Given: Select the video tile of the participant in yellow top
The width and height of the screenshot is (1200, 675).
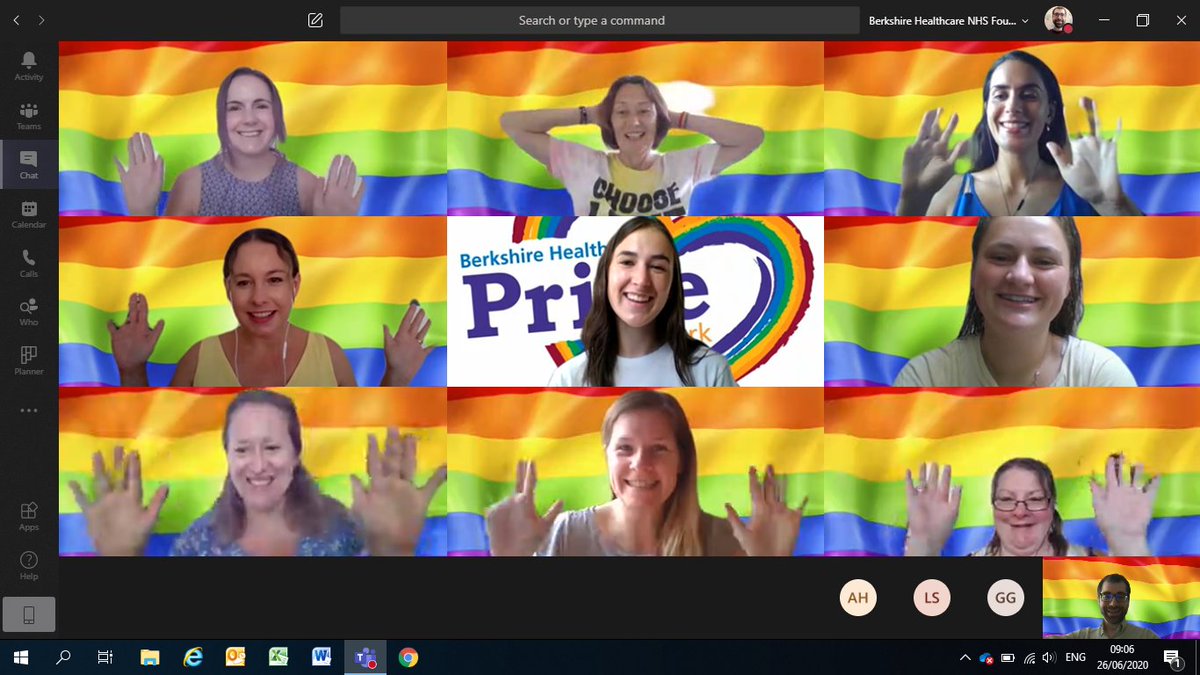Looking at the screenshot, I should 252,301.
